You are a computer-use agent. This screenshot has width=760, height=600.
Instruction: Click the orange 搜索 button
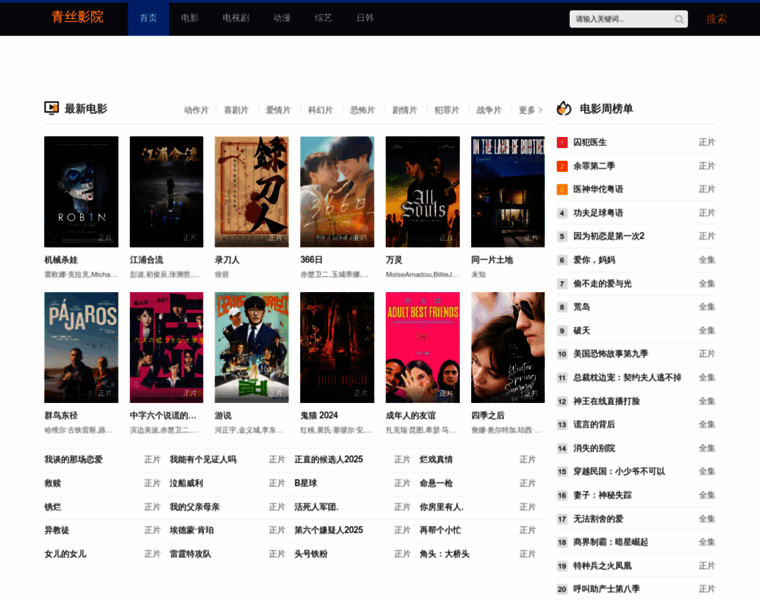click(x=716, y=19)
